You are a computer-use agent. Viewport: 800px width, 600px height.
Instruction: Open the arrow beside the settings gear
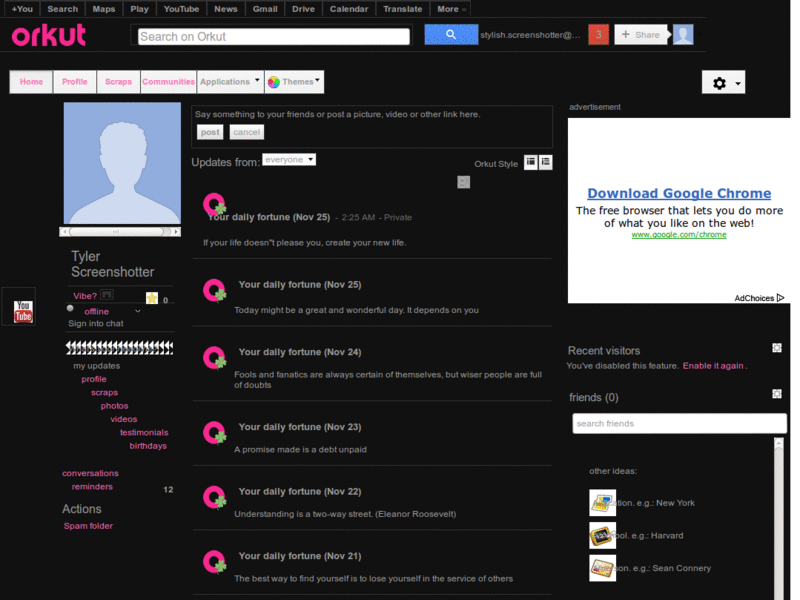pyautogui.click(x=738, y=84)
